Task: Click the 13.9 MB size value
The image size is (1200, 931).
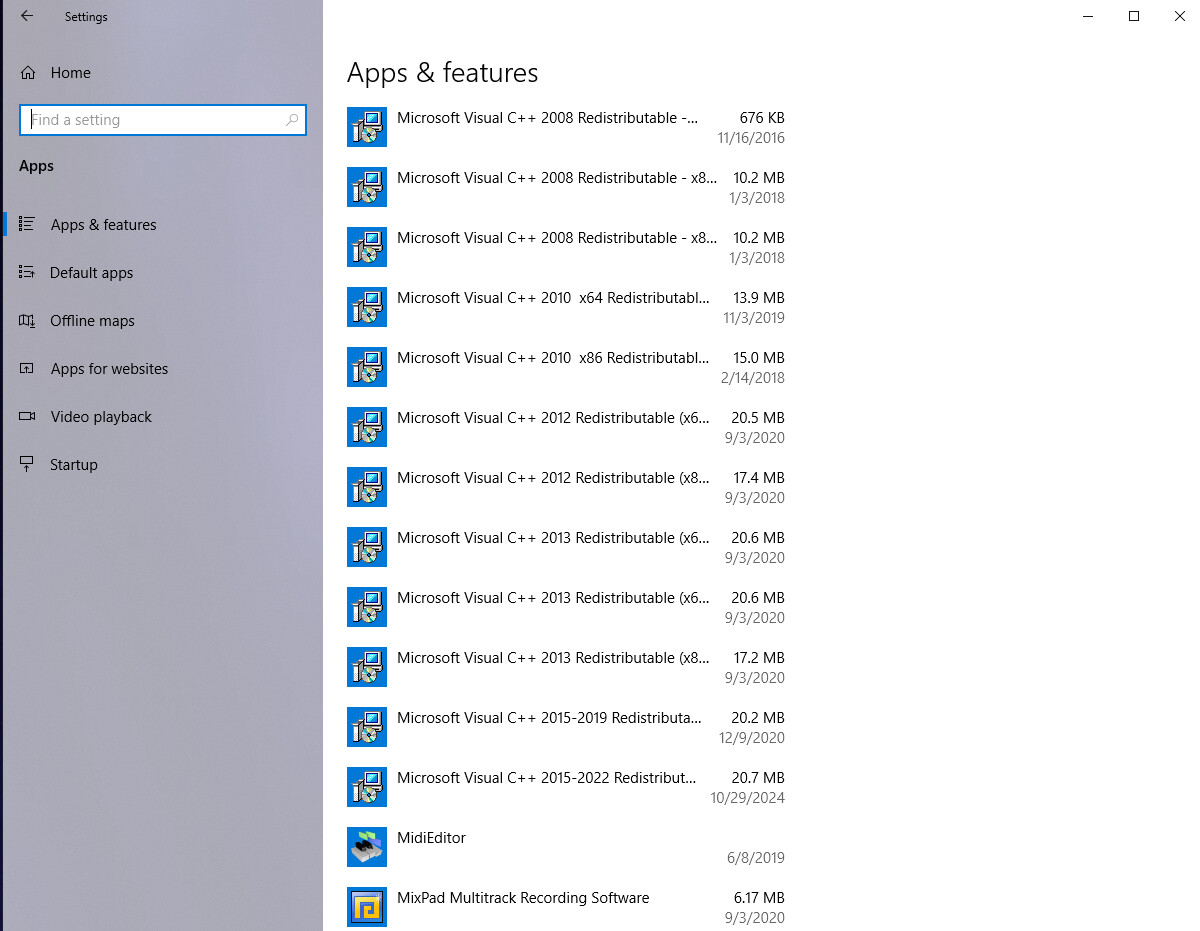Action: coord(759,298)
